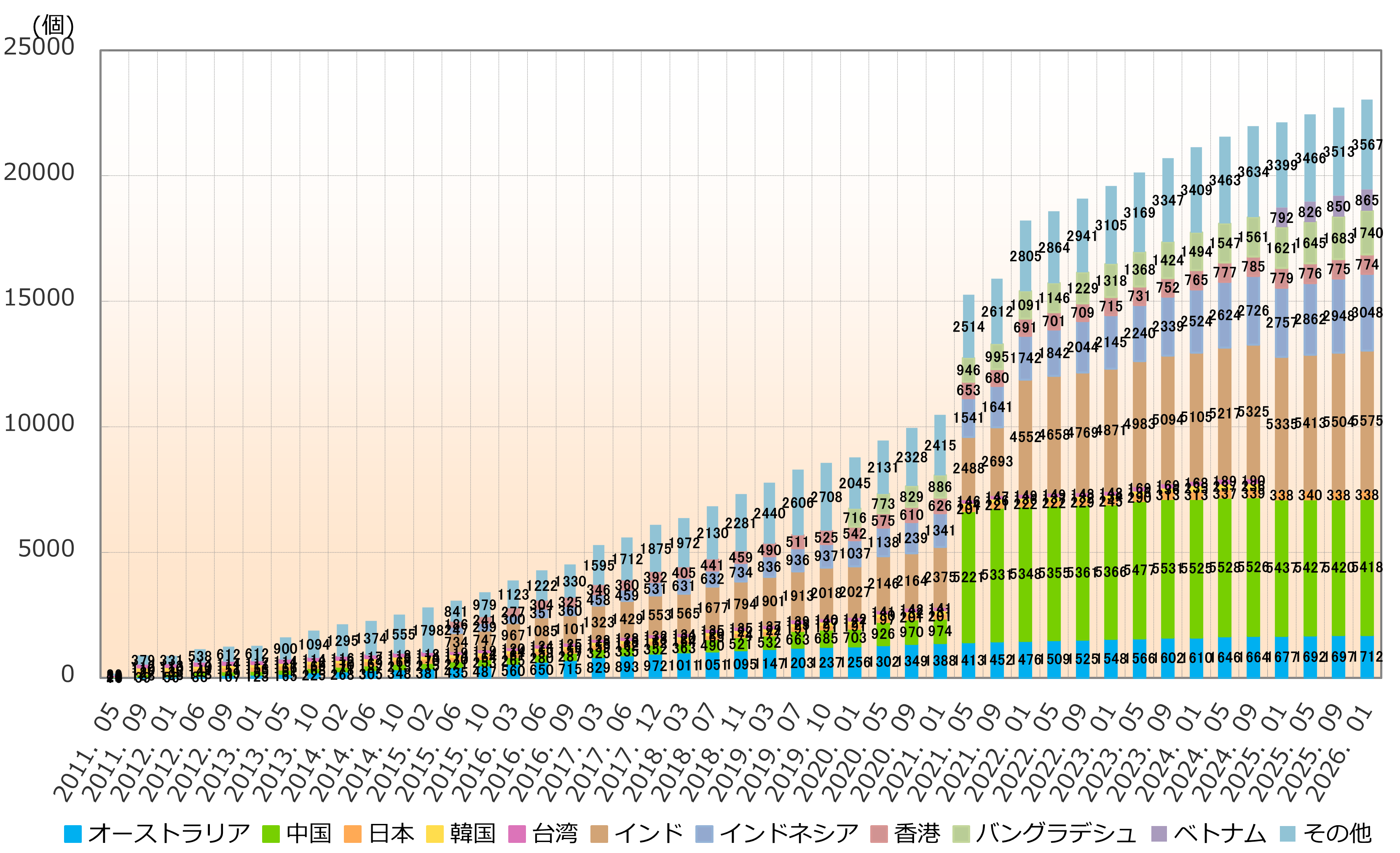Screen dimensions: 1400x853
Task: Click the 1712 data label at bottom right
Action: 1367,657
